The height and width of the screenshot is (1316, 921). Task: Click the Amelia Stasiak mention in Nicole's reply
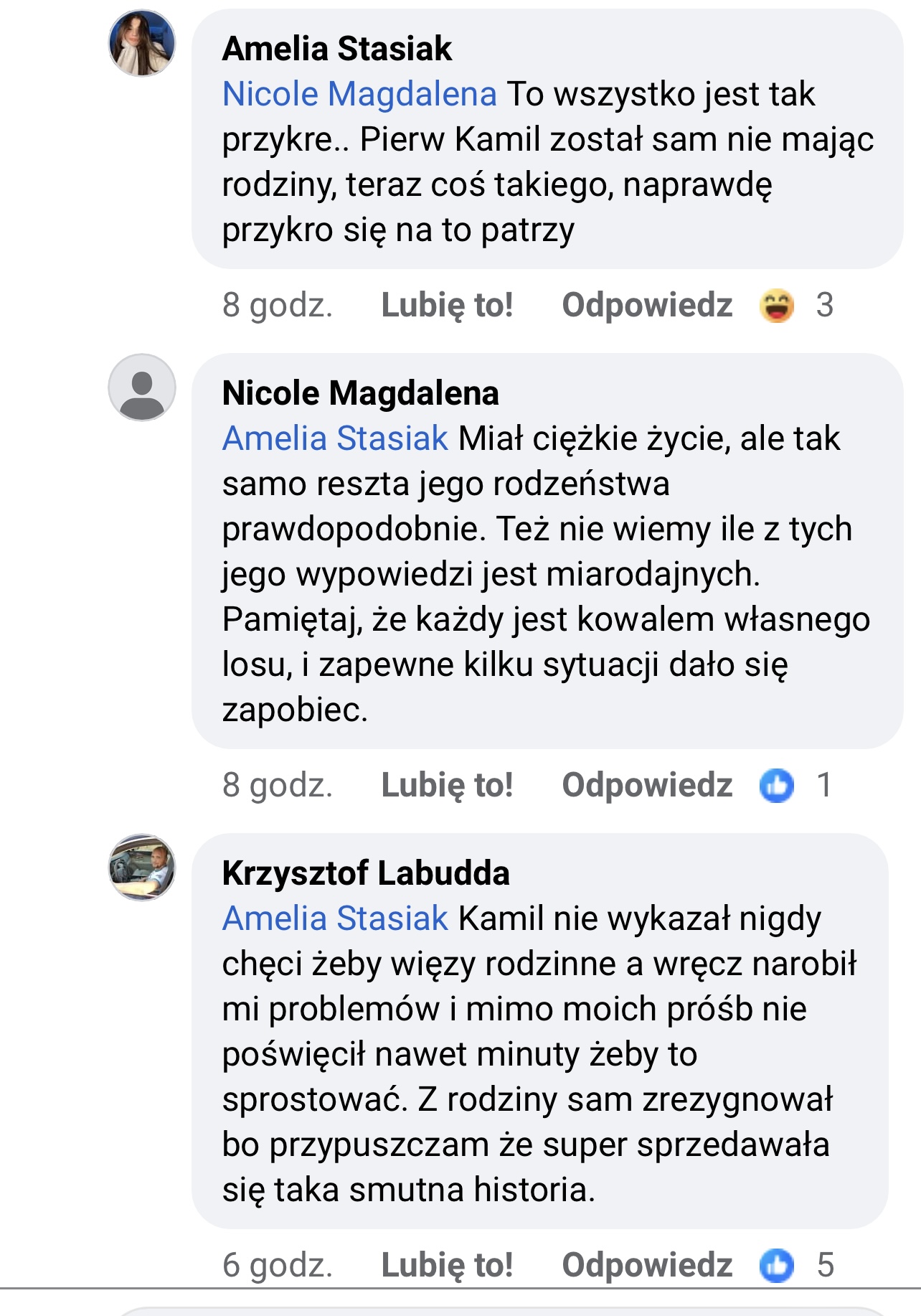tap(335, 438)
